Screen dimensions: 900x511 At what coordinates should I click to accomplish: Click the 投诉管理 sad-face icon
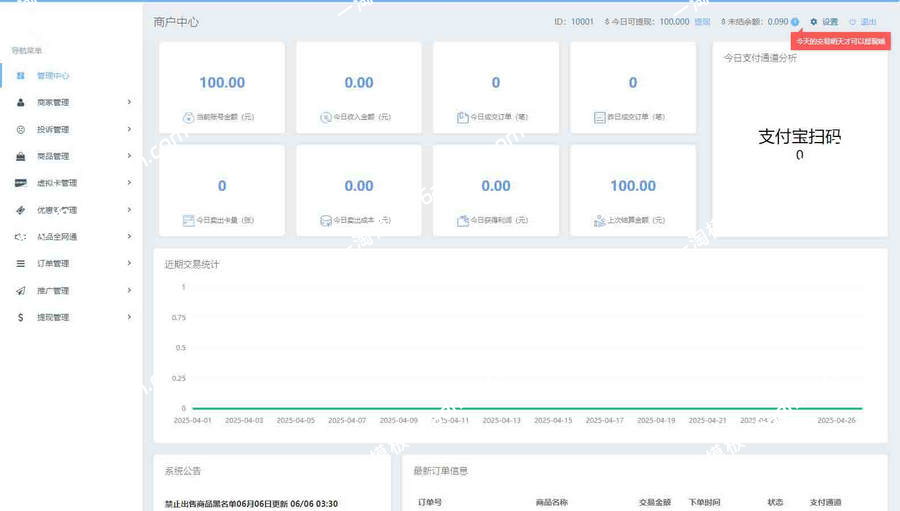click(x=21, y=129)
